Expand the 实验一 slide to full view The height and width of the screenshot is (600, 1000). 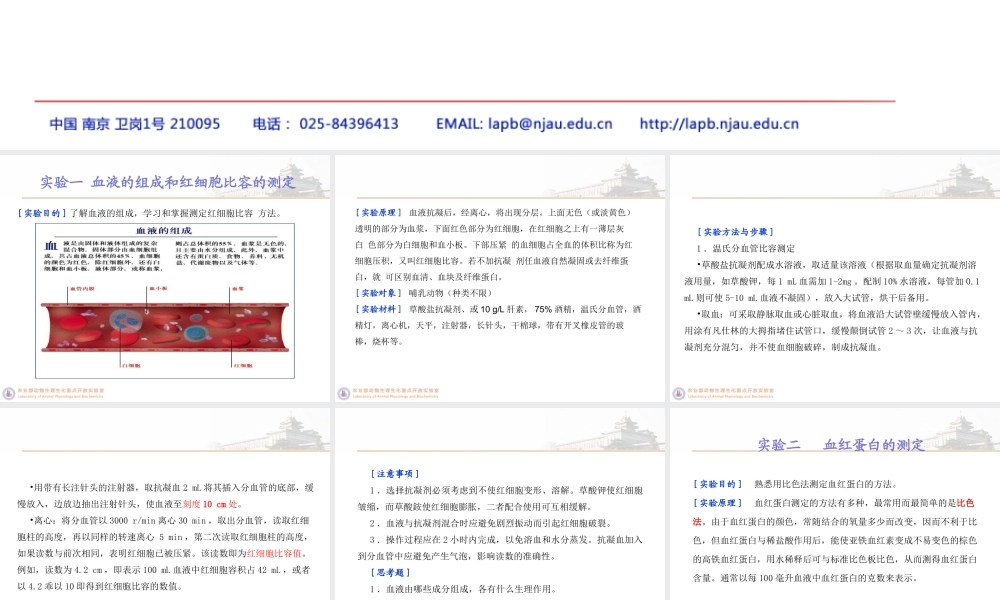(x=165, y=183)
